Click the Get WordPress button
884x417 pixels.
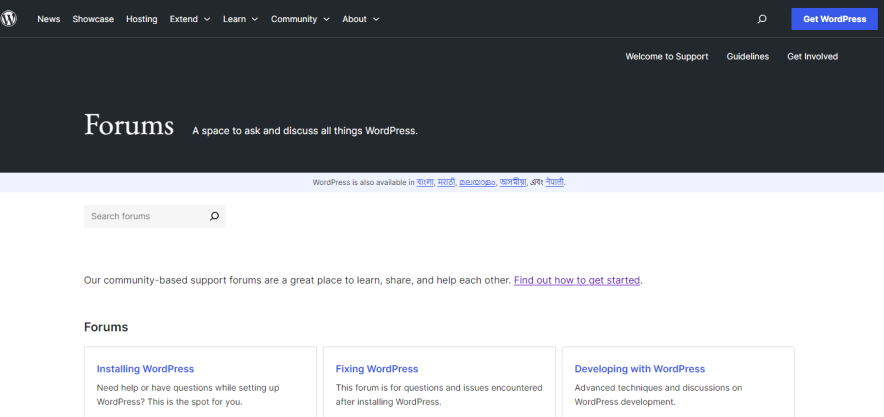tap(834, 19)
